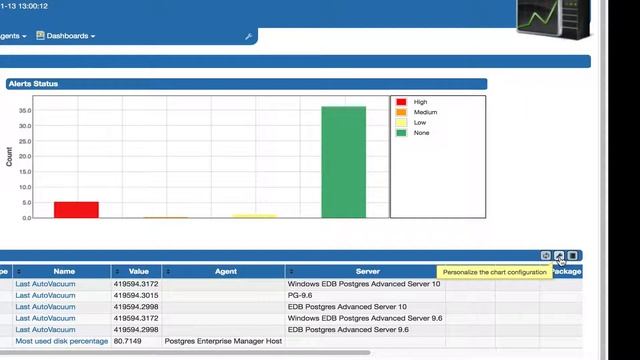Open the Agents dropdown menu
This screenshot has height=360, width=640.
pos(13,36)
